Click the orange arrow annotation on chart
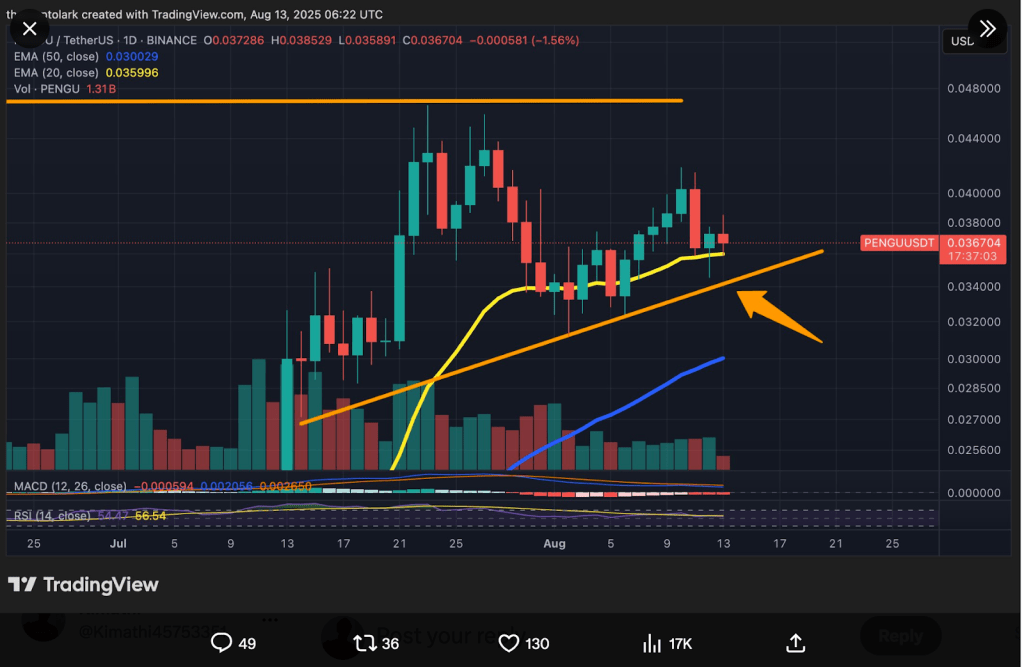 point(780,316)
